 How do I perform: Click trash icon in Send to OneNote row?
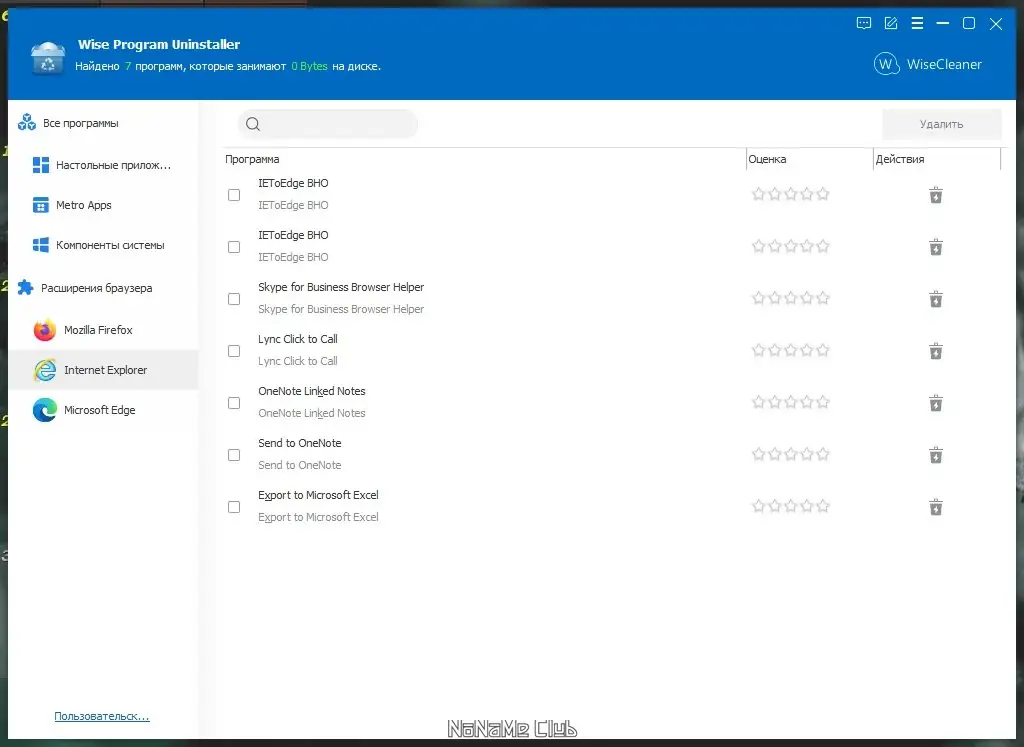(x=936, y=455)
